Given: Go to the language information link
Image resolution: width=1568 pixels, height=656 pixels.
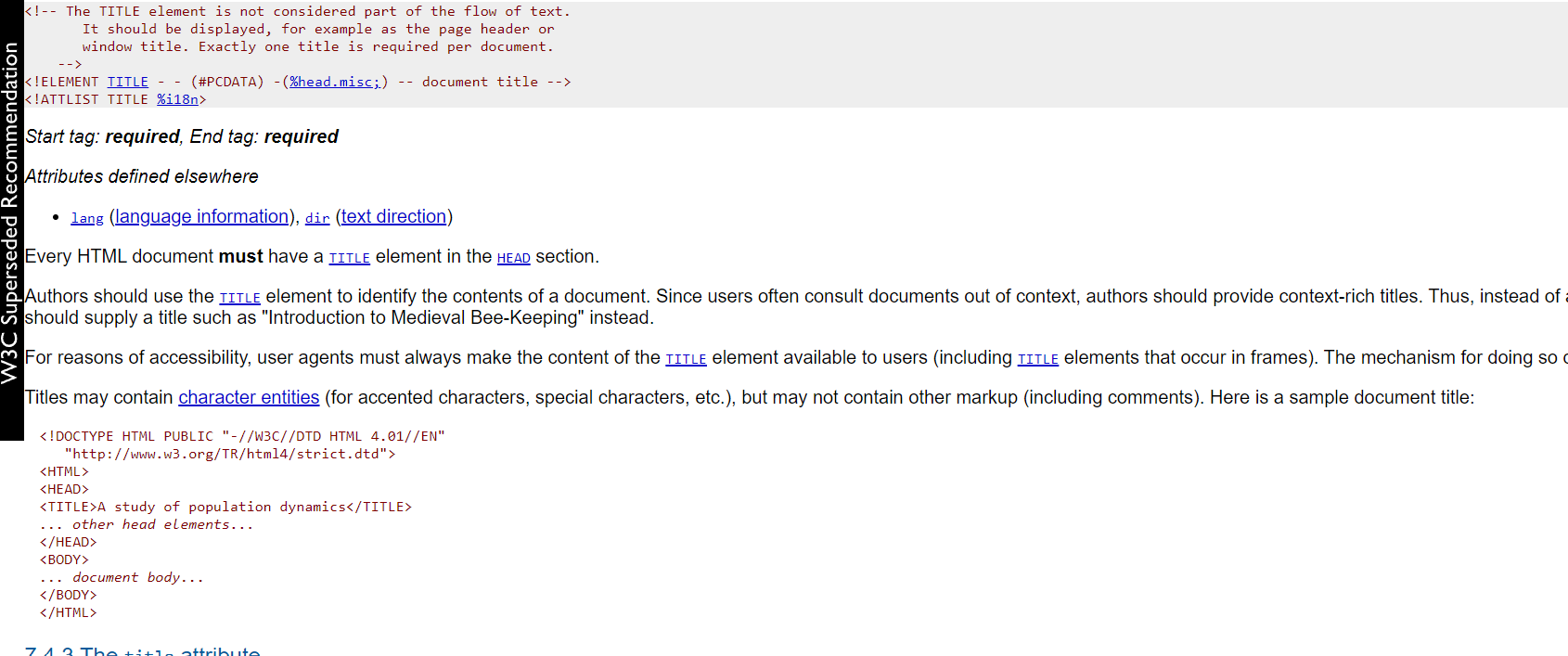Looking at the screenshot, I should tap(201, 216).
